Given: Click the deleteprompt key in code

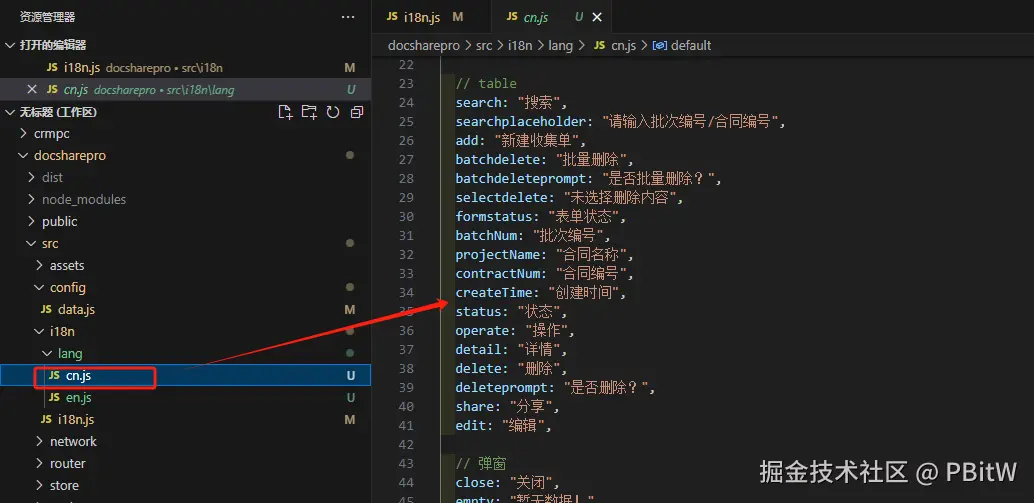Looking at the screenshot, I should pos(502,388).
